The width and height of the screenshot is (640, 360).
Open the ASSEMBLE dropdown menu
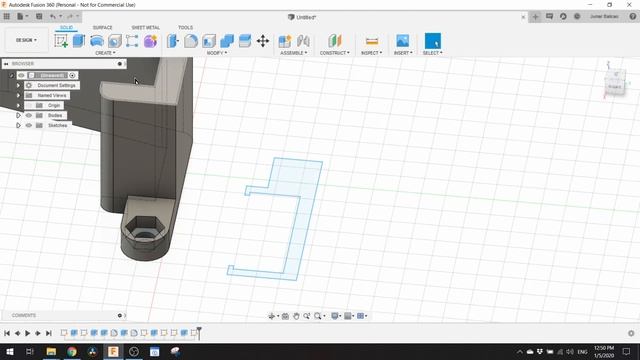click(x=293, y=53)
